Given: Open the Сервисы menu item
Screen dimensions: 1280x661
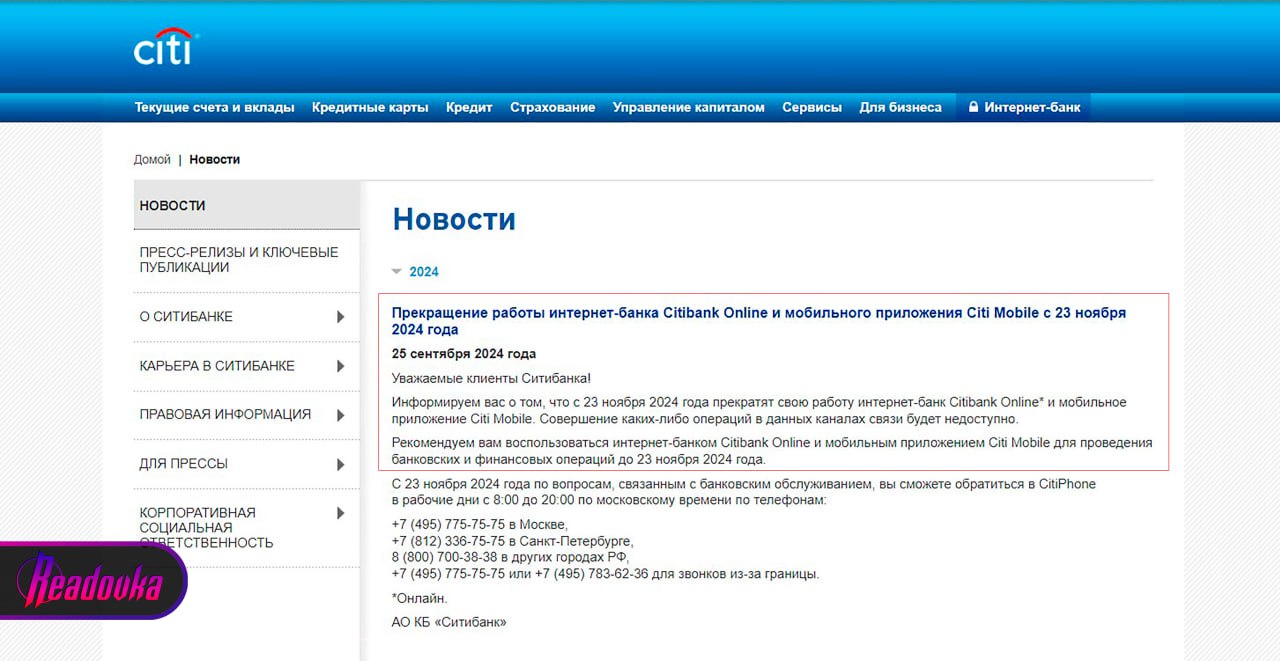Looking at the screenshot, I should click(812, 107).
